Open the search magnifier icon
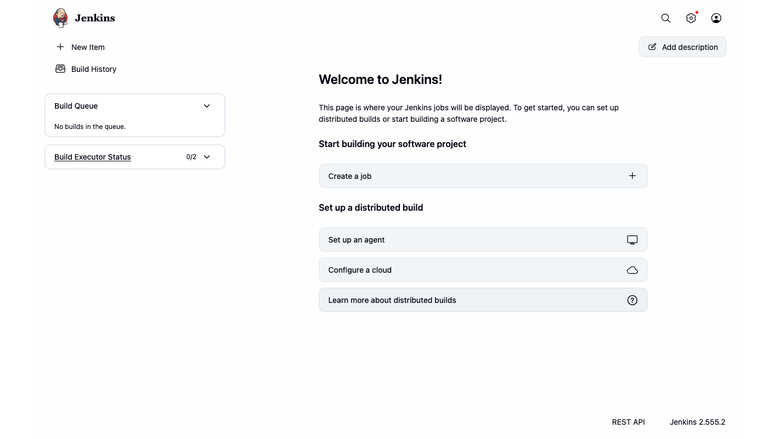The width and height of the screenshot is (780, 439). coord(666,18)
